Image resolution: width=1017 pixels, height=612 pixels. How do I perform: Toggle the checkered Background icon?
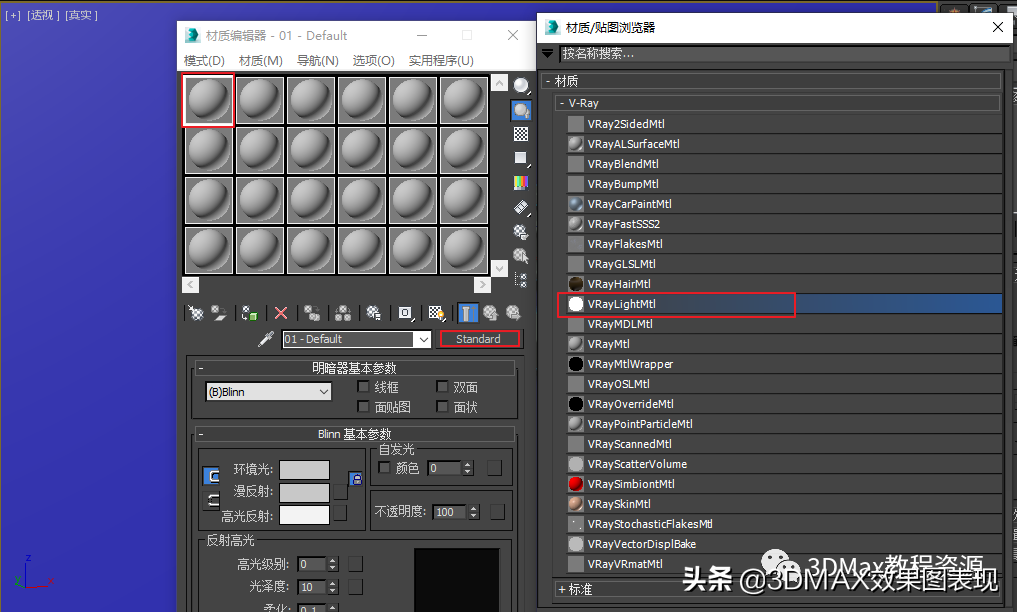click(x=521, y=134)
